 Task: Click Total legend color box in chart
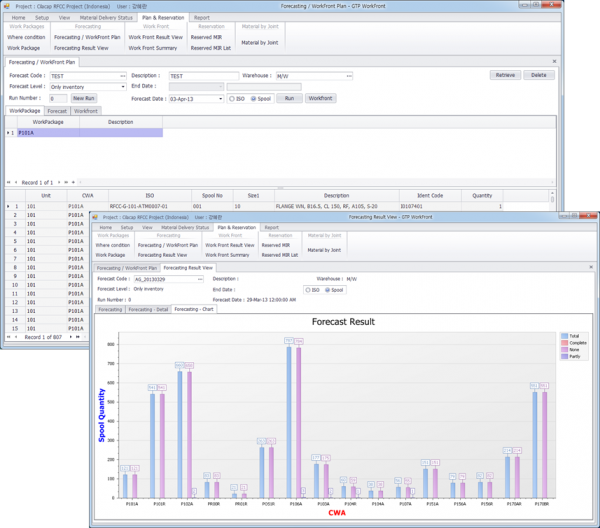(565, 336)
